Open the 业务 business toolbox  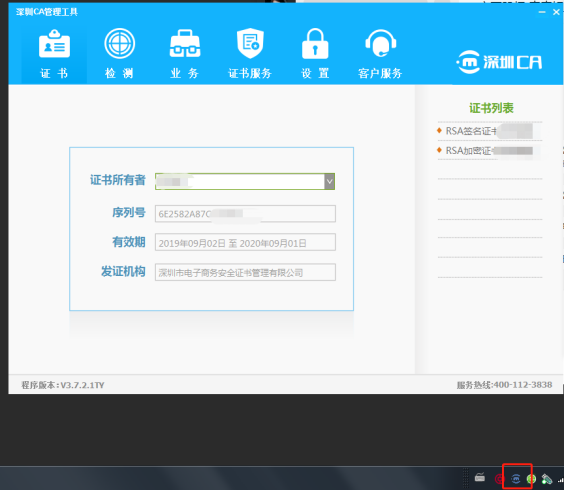185,54
